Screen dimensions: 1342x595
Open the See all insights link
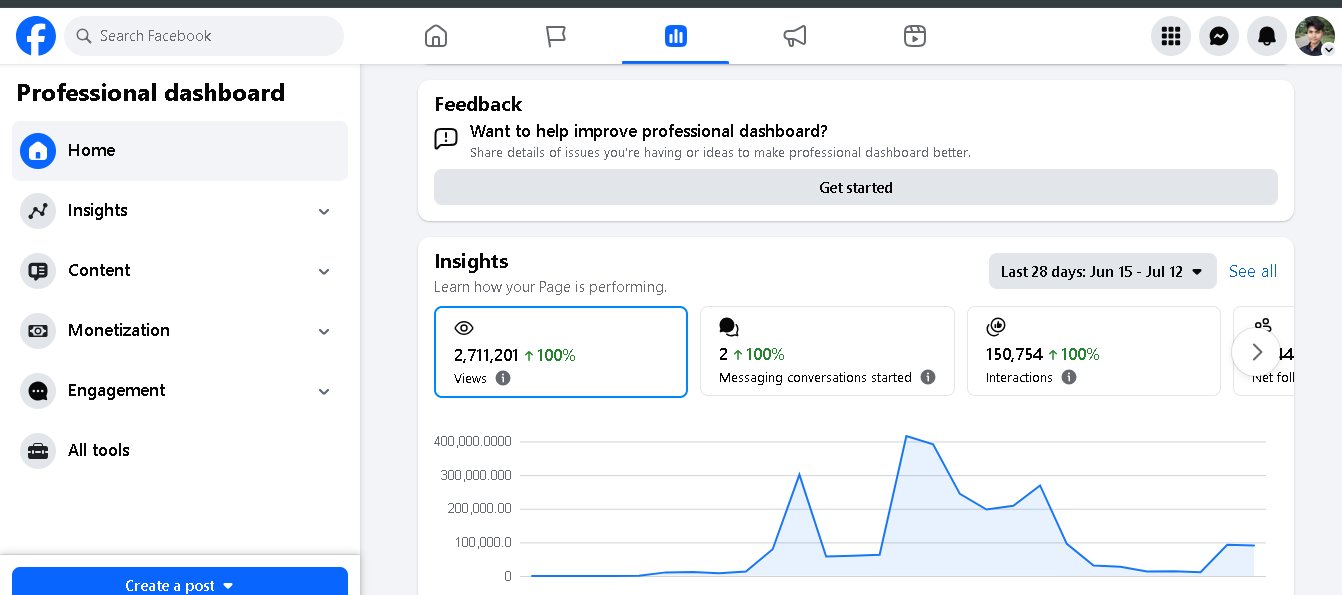1253,271
